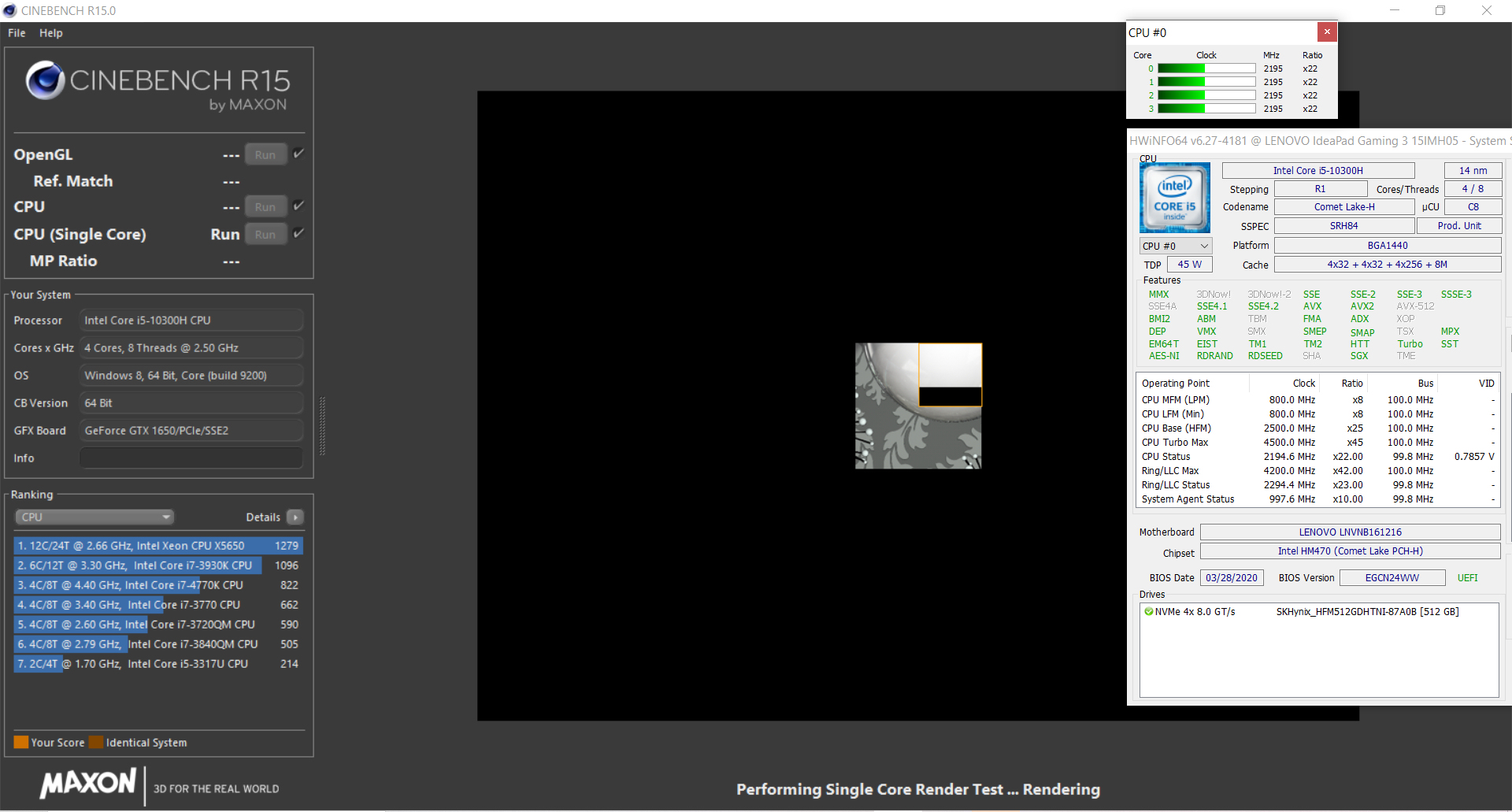The height and width of the screenshot is (812, 1512).
Task: Click the Comet Lake-H codename field
Action: point(1344,207)
